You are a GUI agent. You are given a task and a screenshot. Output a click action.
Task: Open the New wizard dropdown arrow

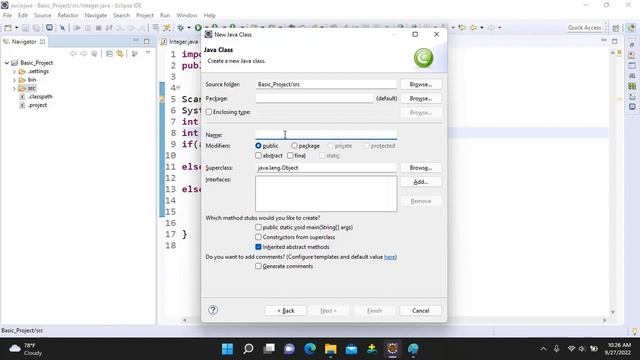[x=16, y=28]
